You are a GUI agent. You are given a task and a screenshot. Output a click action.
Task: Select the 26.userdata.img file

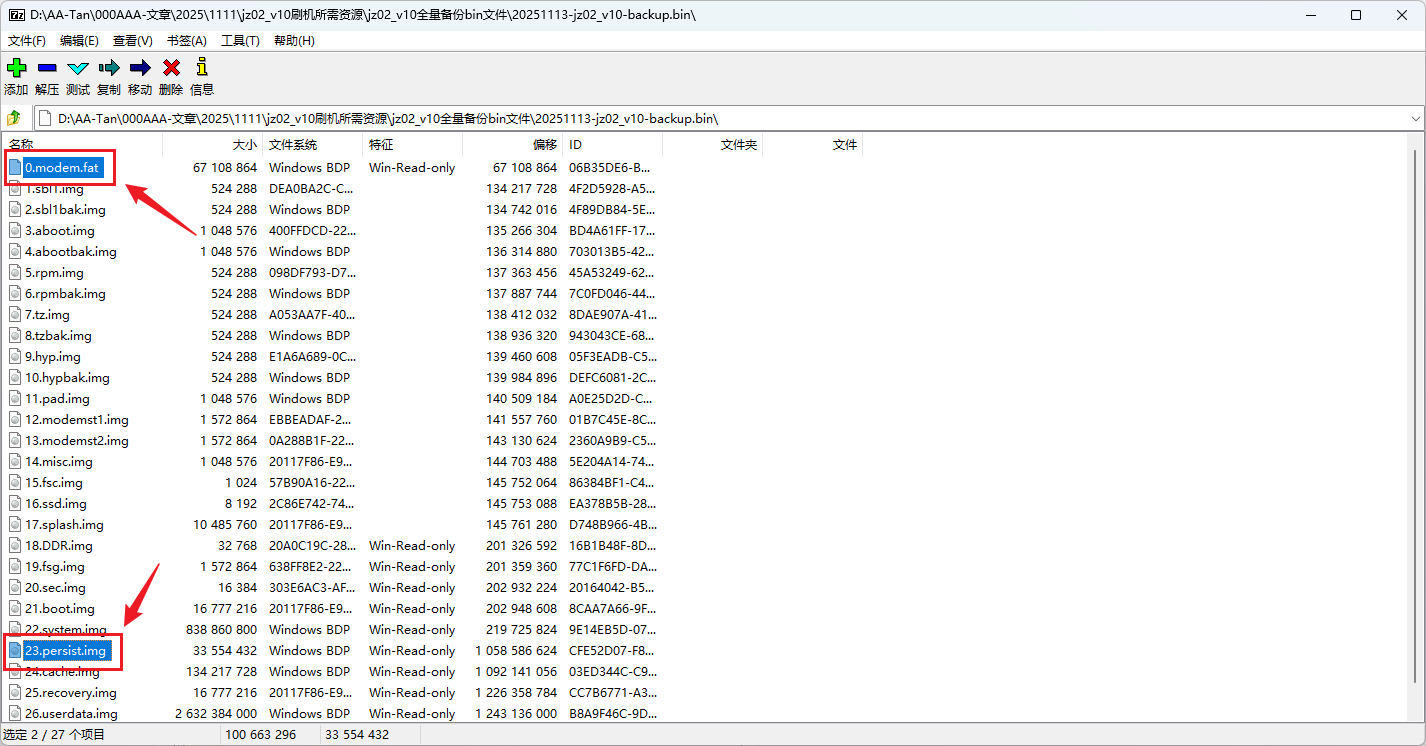point(71,714)
